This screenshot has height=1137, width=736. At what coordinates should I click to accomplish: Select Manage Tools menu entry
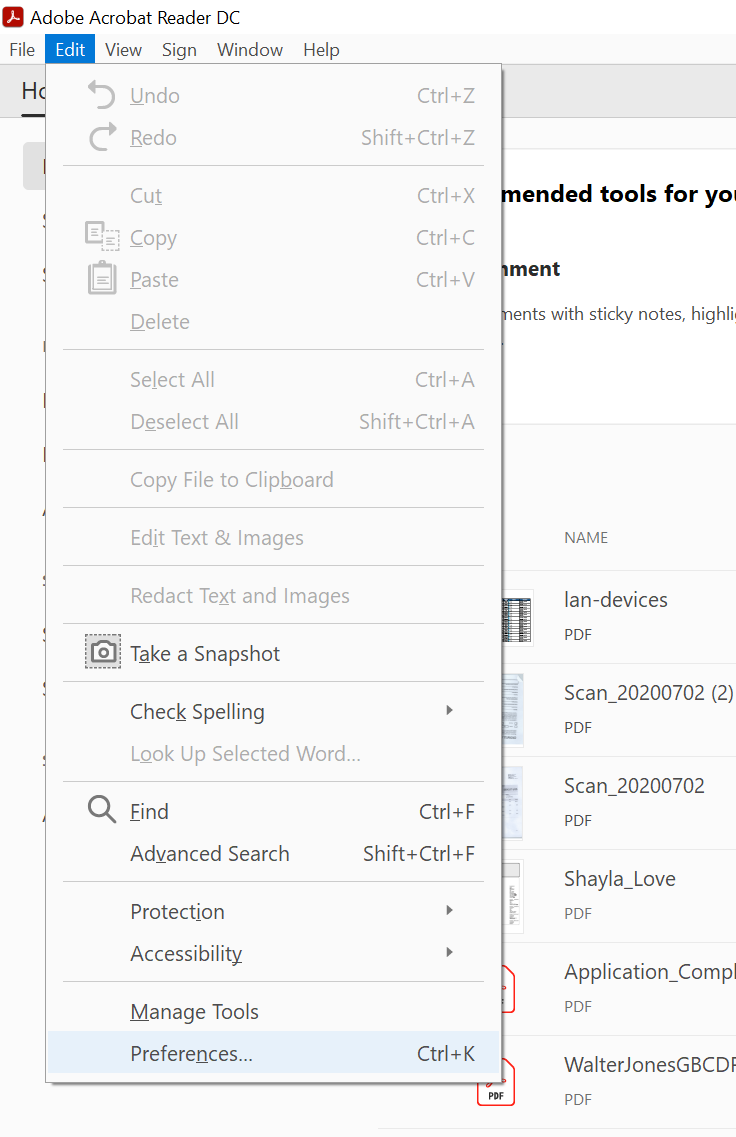coord(273,1011)
